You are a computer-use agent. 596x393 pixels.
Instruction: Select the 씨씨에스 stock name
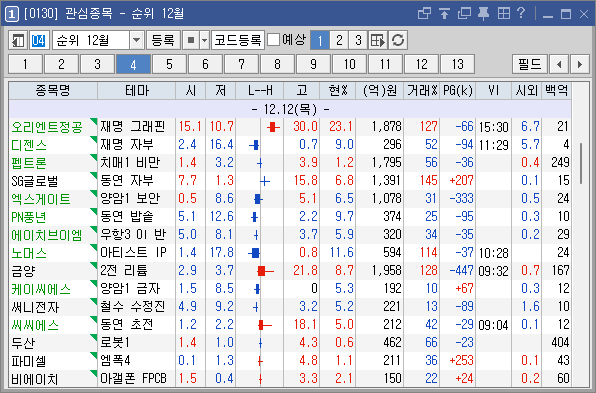click(x=35, y=325)
